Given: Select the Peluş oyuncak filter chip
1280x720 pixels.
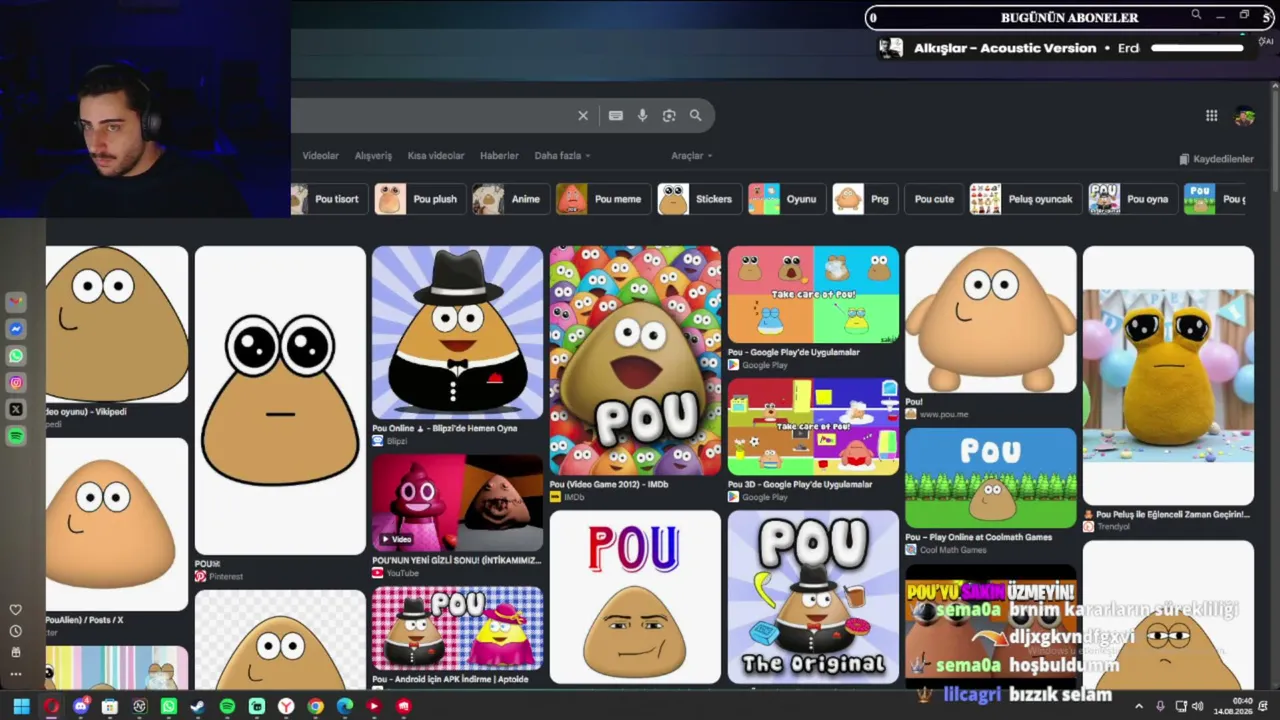Looking at the screenshot, I should (x=1025, y=199).
